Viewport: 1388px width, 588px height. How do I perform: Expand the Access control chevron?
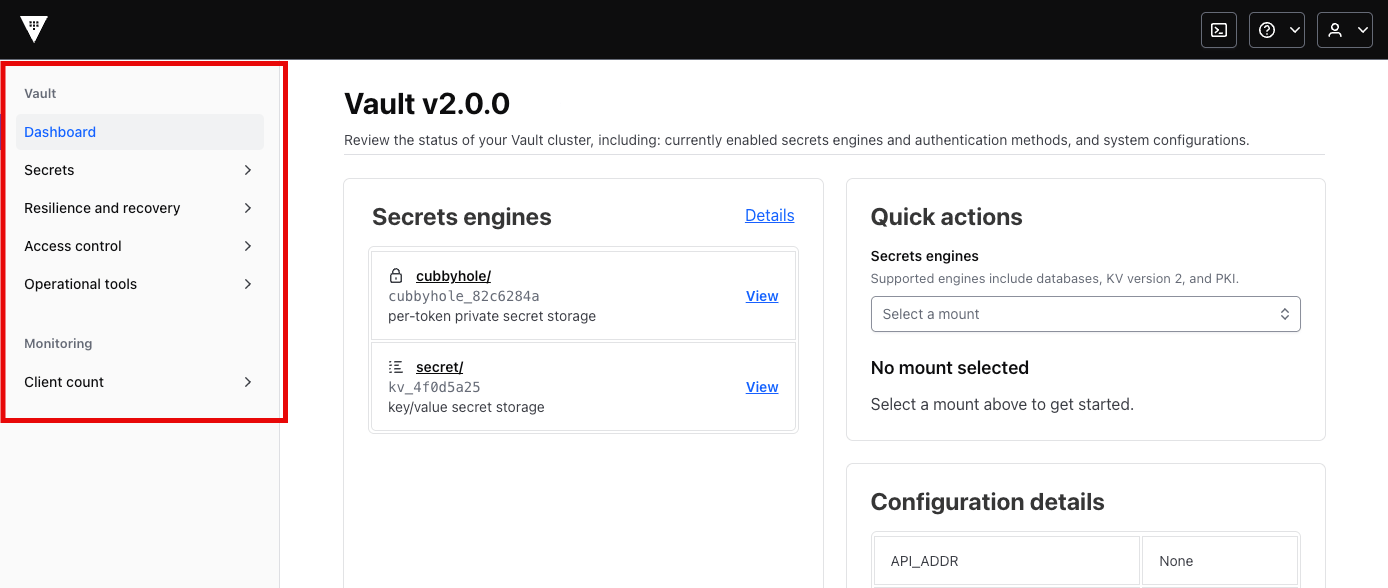248,246
